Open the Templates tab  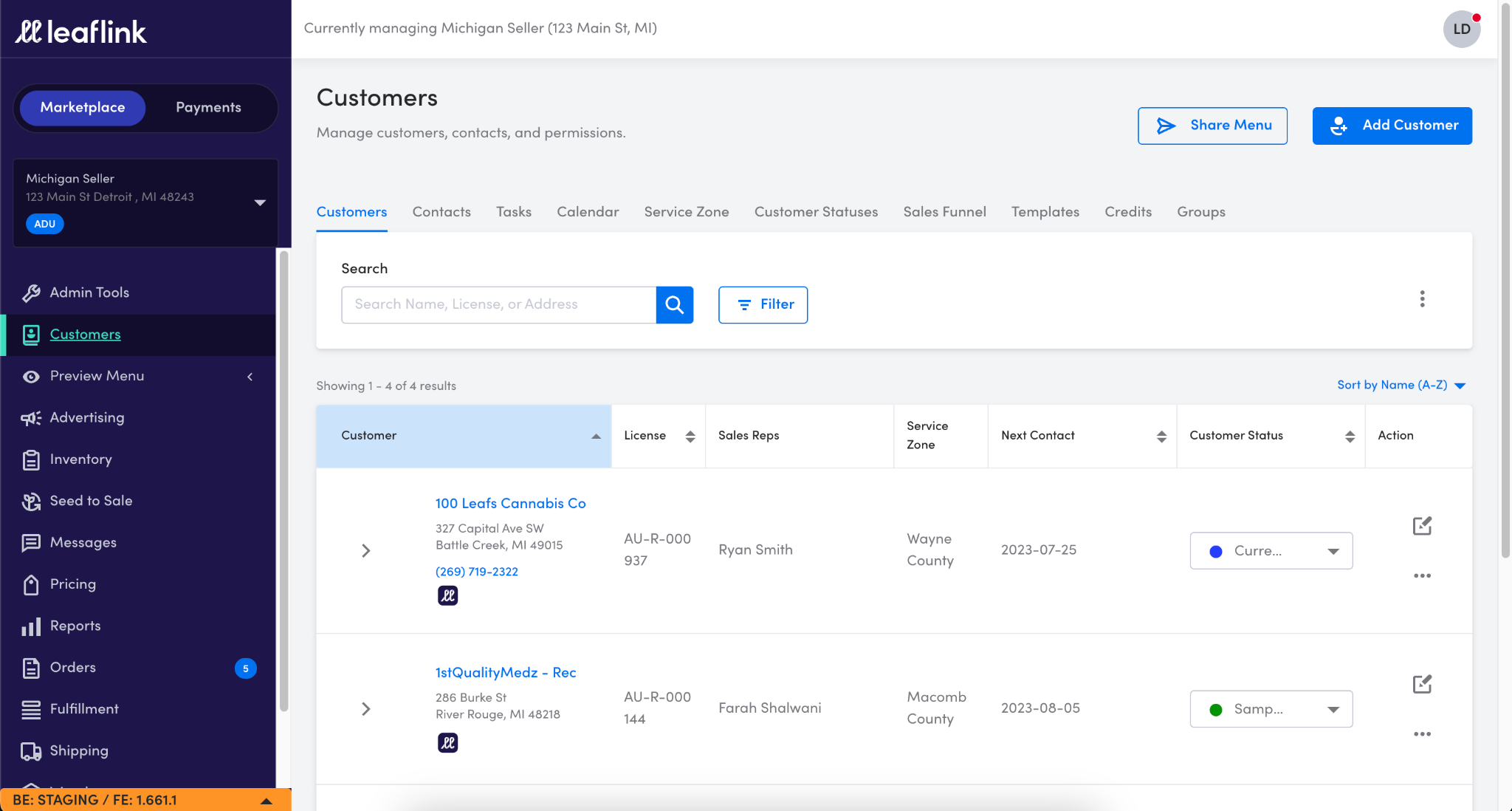1045,212
